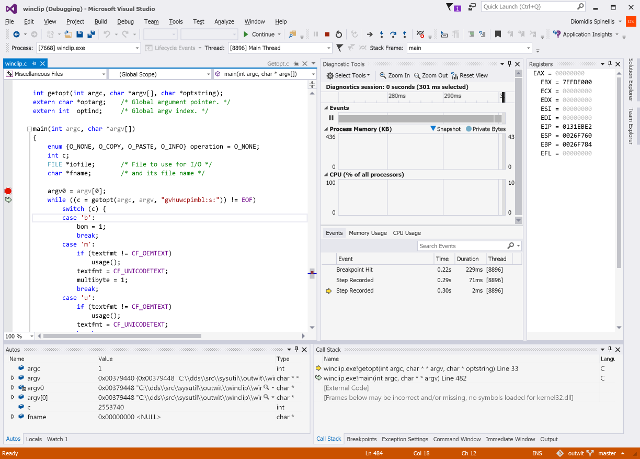
Task: Click the Step Into icon
Action: click(x=381, y=35)
